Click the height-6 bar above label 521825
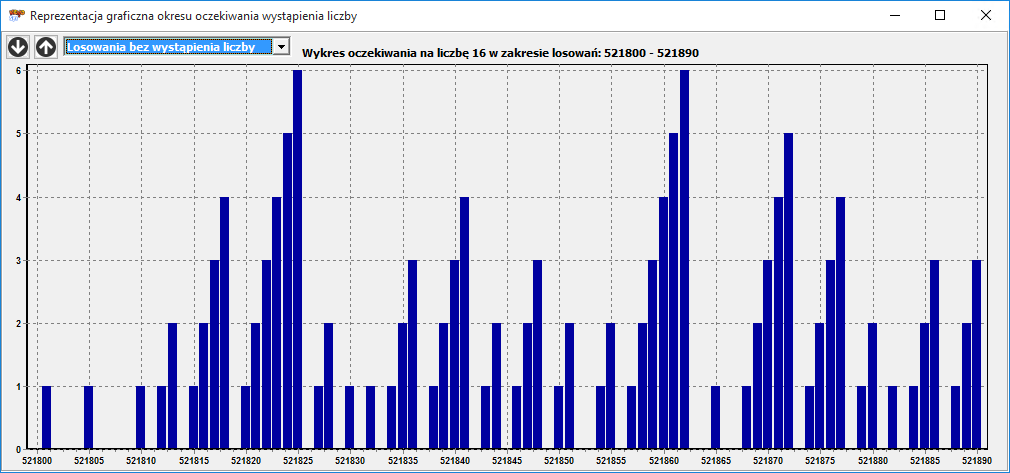1010x473 pixels. (x=298, y=259)
